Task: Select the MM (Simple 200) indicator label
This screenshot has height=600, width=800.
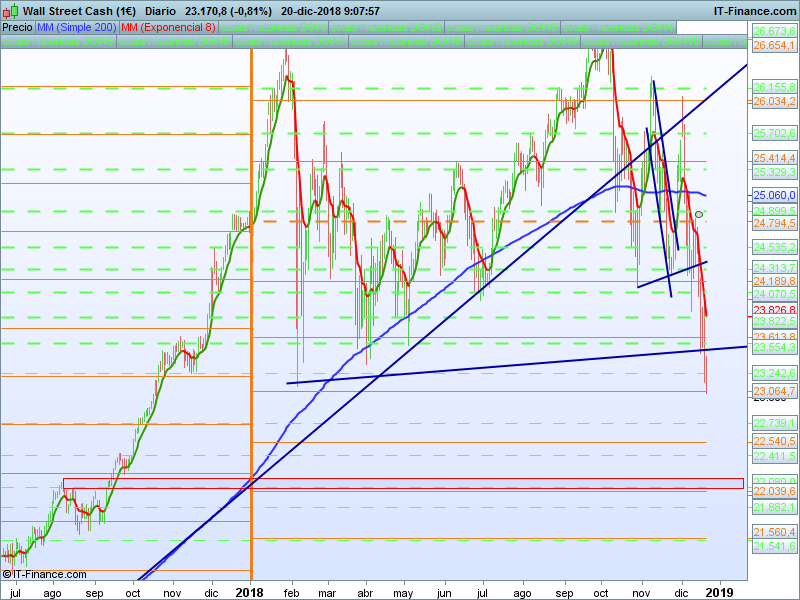Action: click(77, 27)
